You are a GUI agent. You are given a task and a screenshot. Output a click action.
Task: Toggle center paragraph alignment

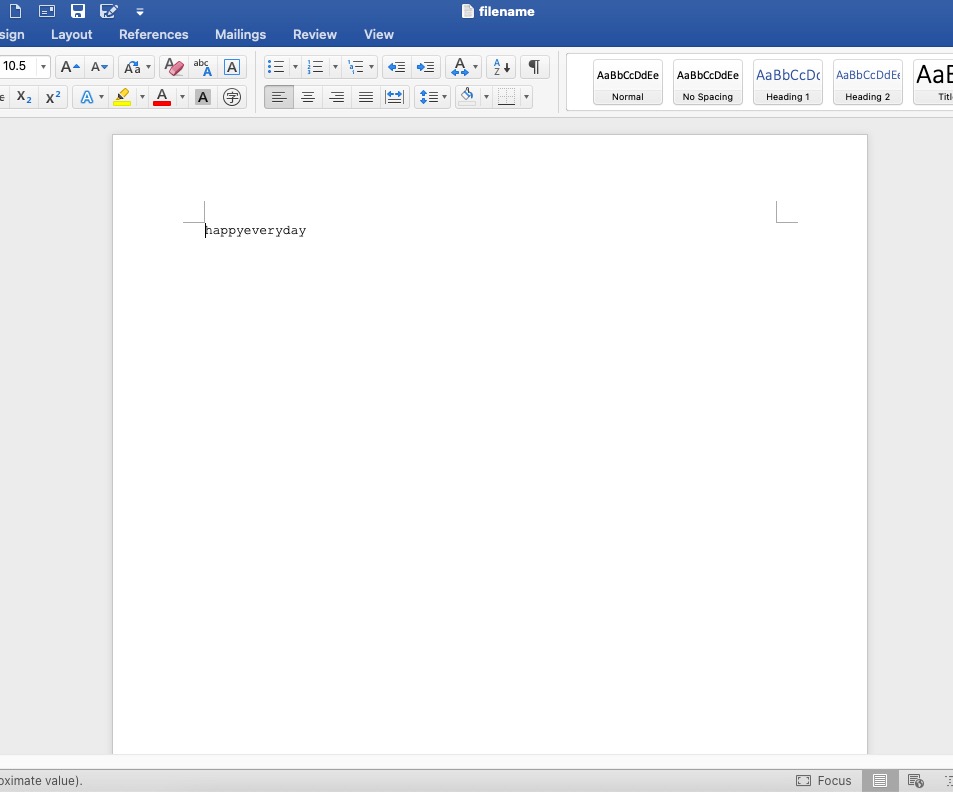308,96
